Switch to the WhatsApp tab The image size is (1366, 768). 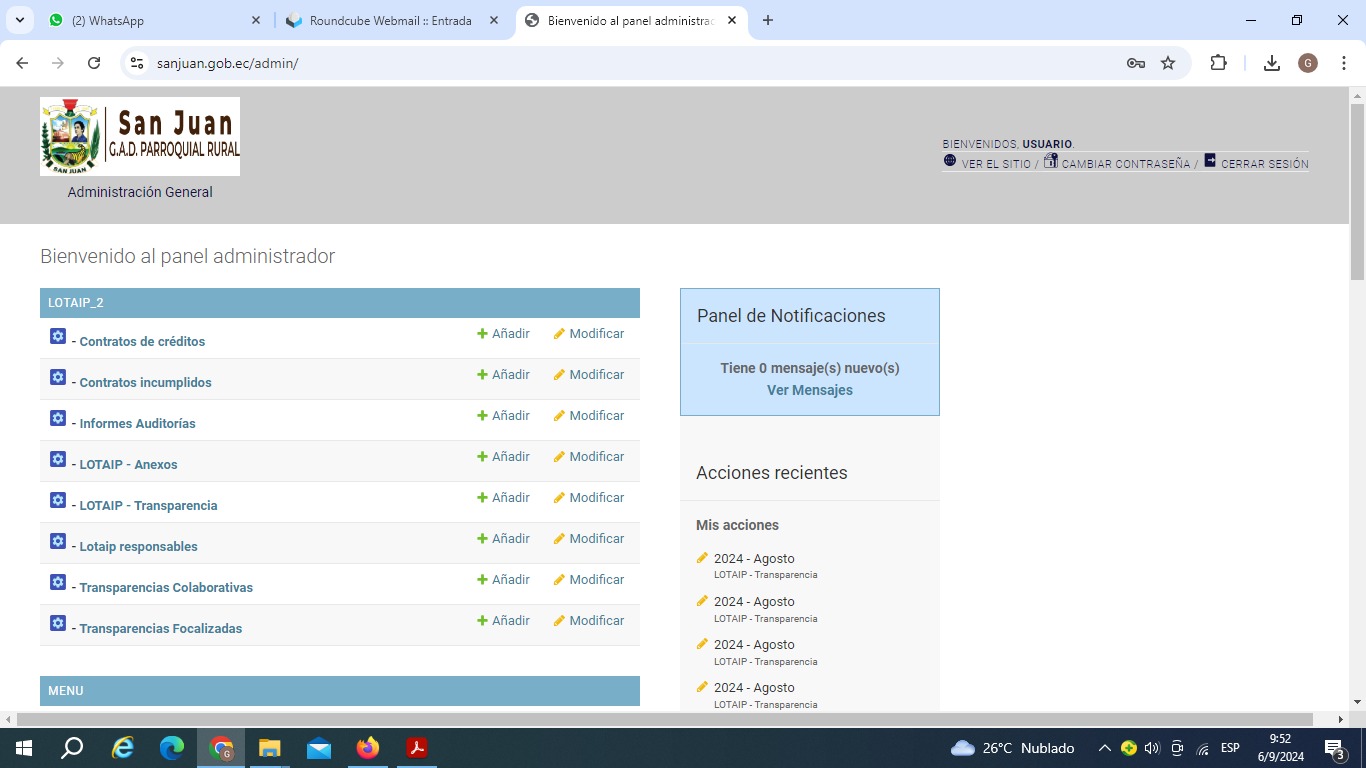coord(150,20)
